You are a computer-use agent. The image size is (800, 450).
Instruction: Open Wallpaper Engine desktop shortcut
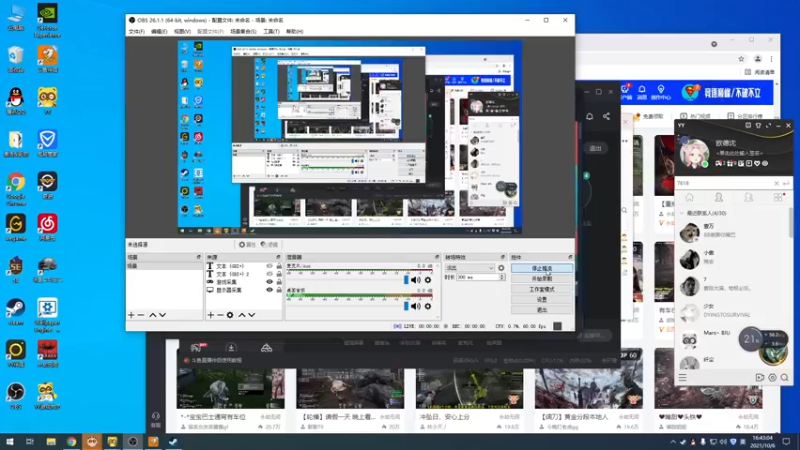coord(47,315)
